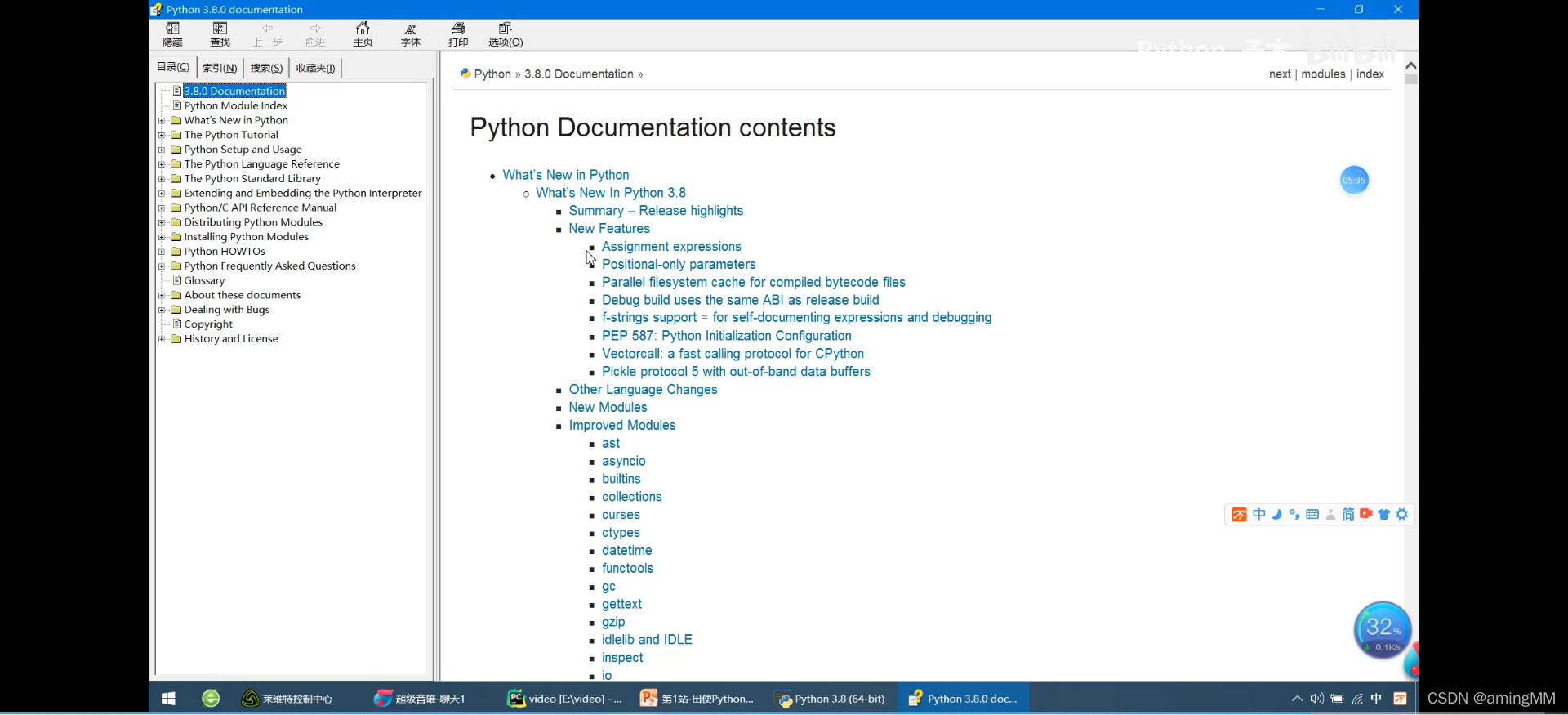
Task: Switch to the 目录 (Contents) tab
Action: coord(173,67)
